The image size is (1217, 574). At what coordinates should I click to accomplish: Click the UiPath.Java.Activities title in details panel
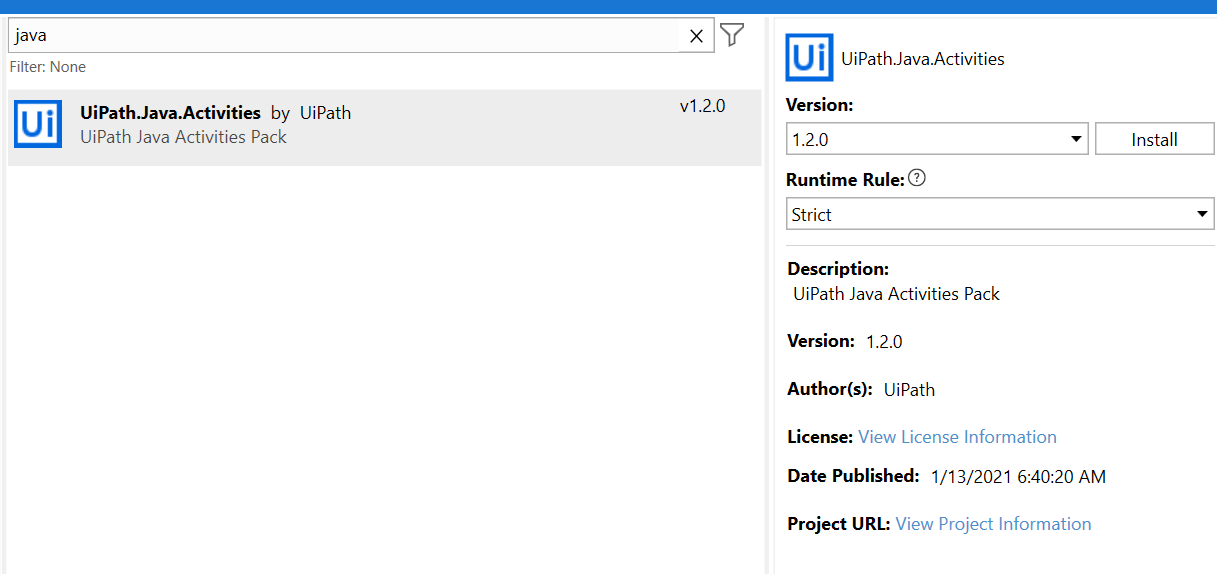tap(923, 59)
